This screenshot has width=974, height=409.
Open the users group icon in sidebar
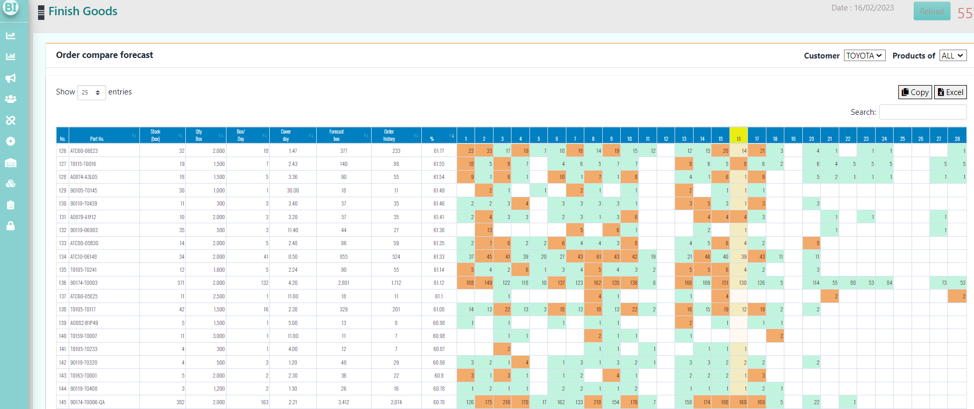coord(11,99)
